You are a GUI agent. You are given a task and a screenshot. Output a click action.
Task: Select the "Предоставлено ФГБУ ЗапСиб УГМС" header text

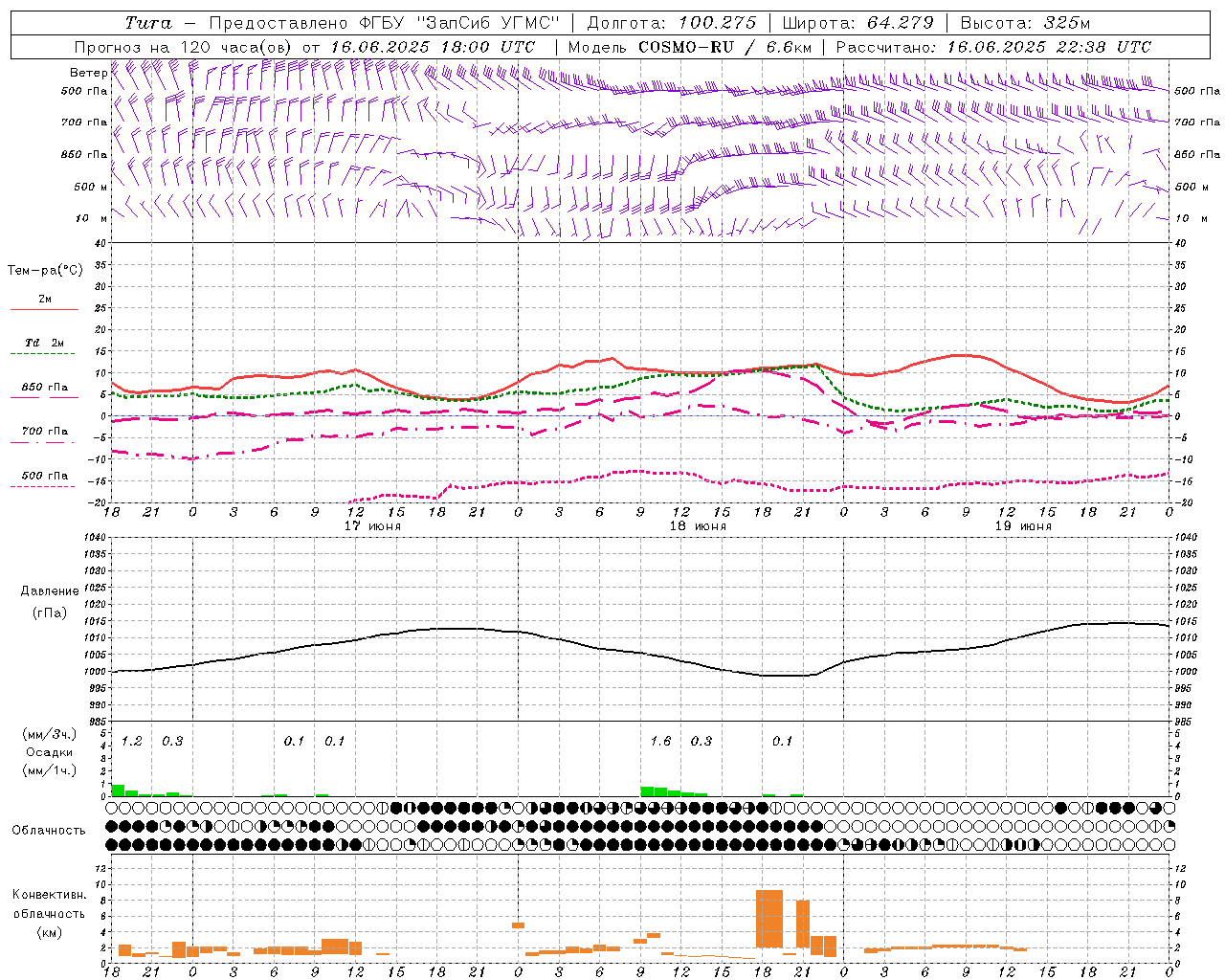coord(384,23)
